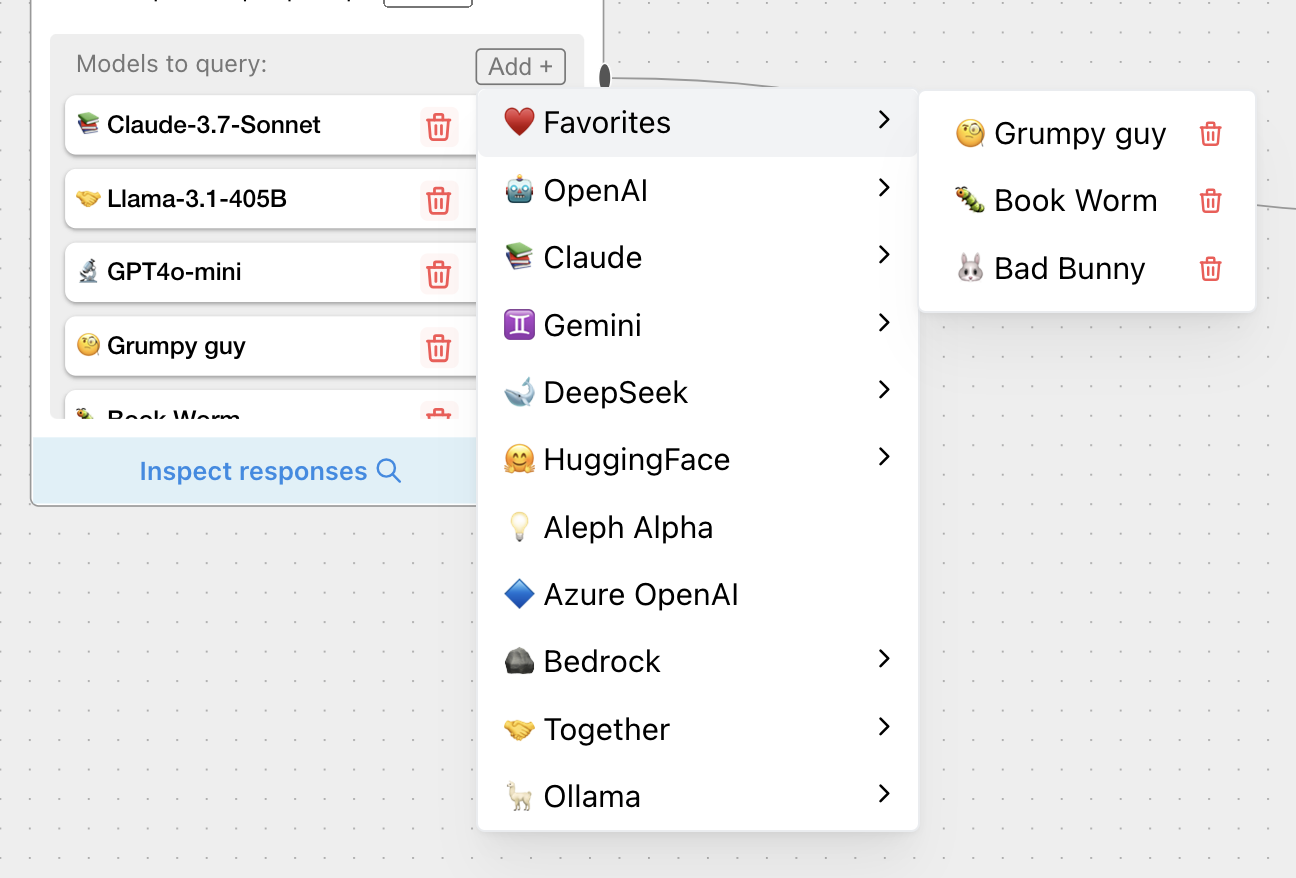
Task: Click trash icon beside GPT4o-mini
Action: tap(438, 274)
